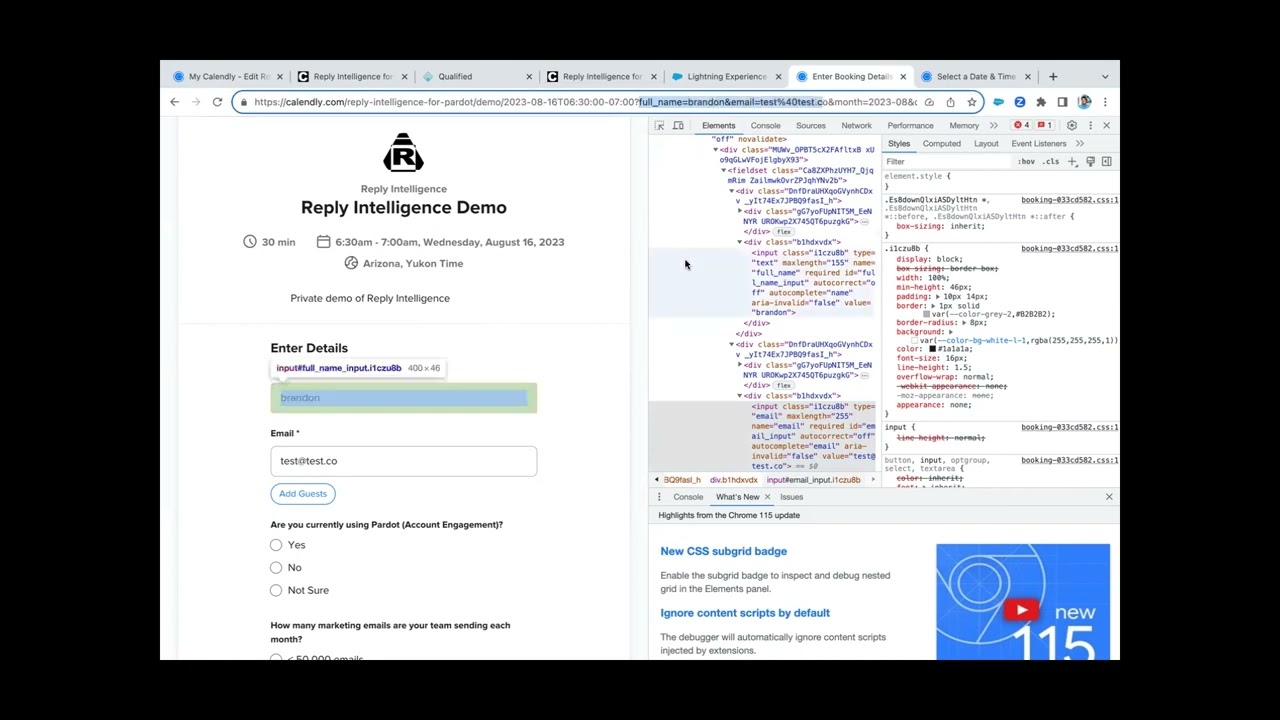Viewport: 1280px width, 720px height.
Task: Go back with the browser back arrow
Action: [174, 102]
